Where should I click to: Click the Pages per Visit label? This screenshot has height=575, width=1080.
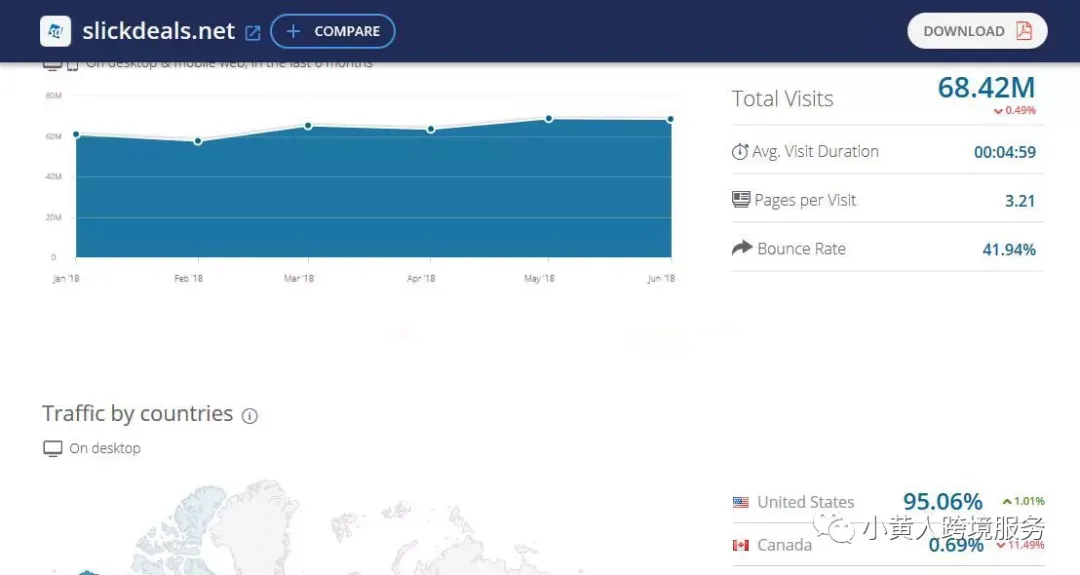pyautogui.click(x=805, y=200)
